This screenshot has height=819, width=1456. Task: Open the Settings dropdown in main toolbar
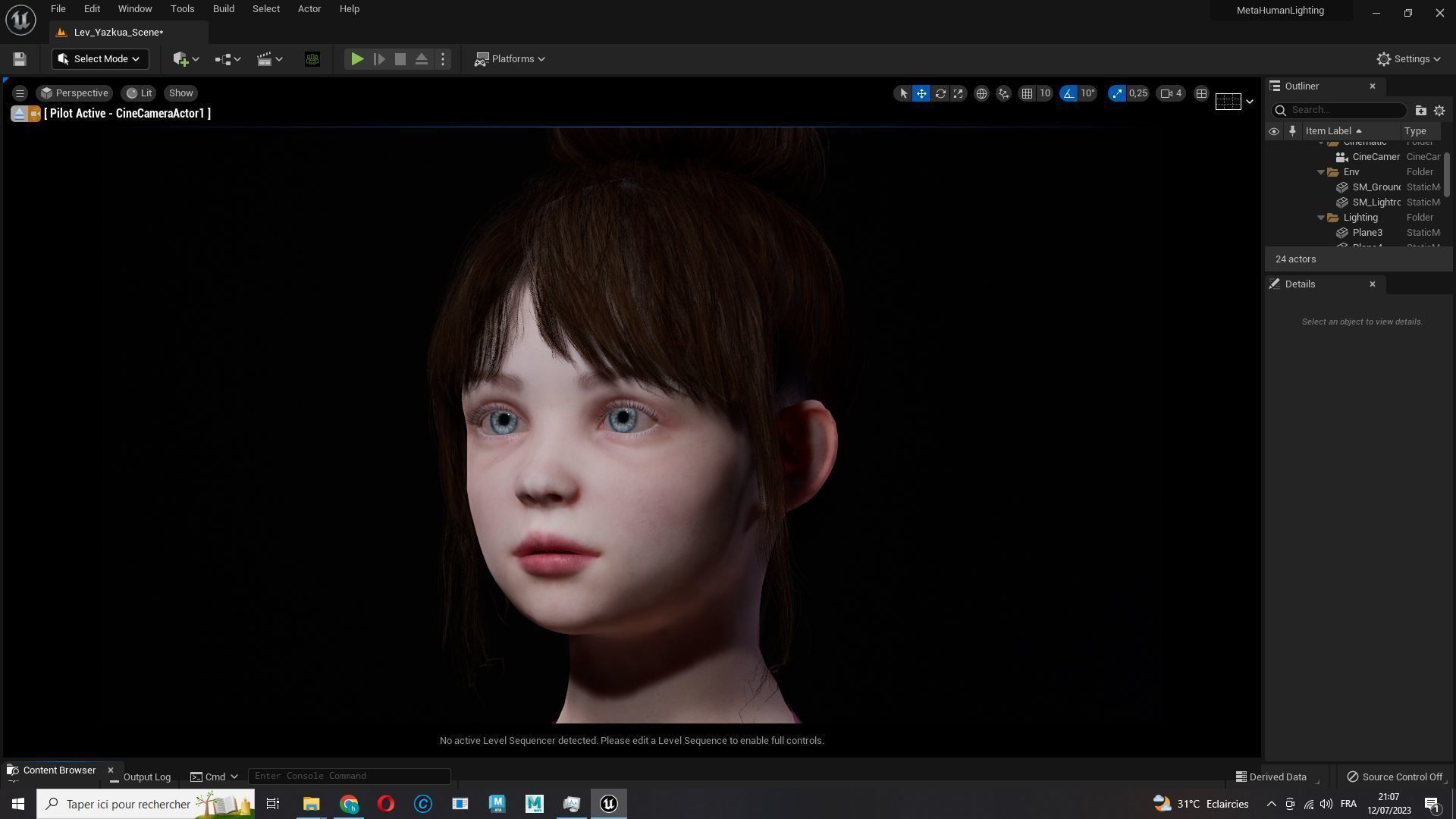(1408, 59)
